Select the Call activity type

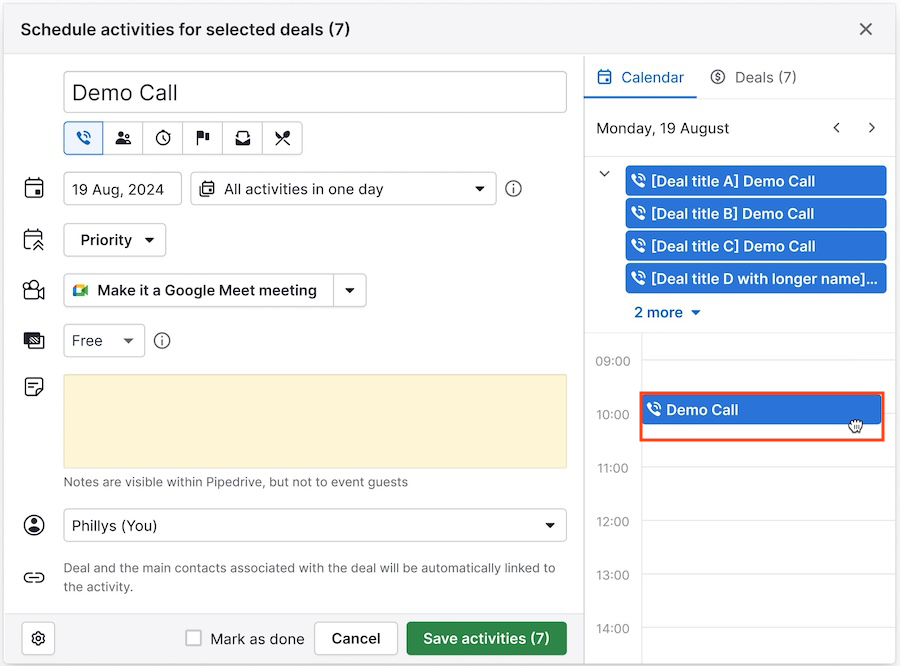point(83,138)
